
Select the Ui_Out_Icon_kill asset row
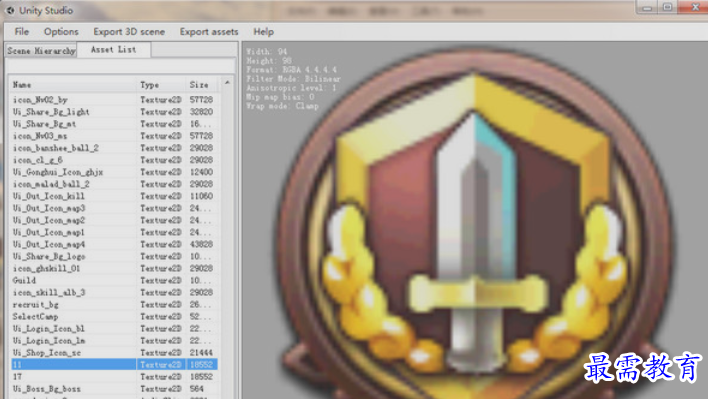click(114, 196)
